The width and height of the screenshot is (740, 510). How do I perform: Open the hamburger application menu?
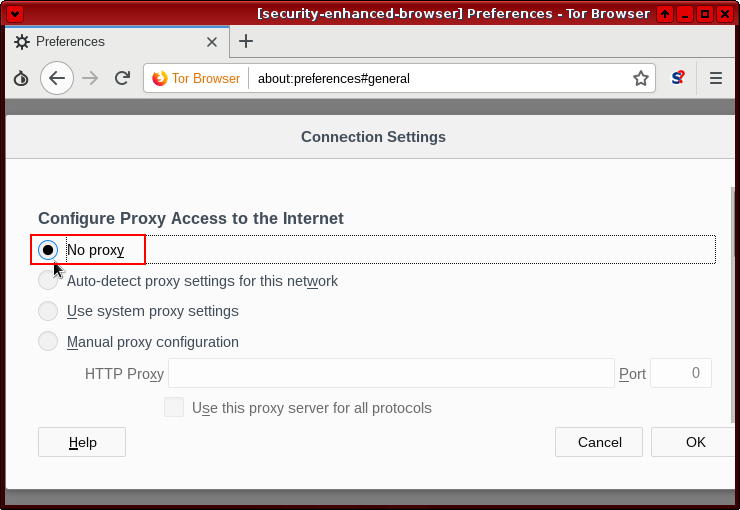716,78
